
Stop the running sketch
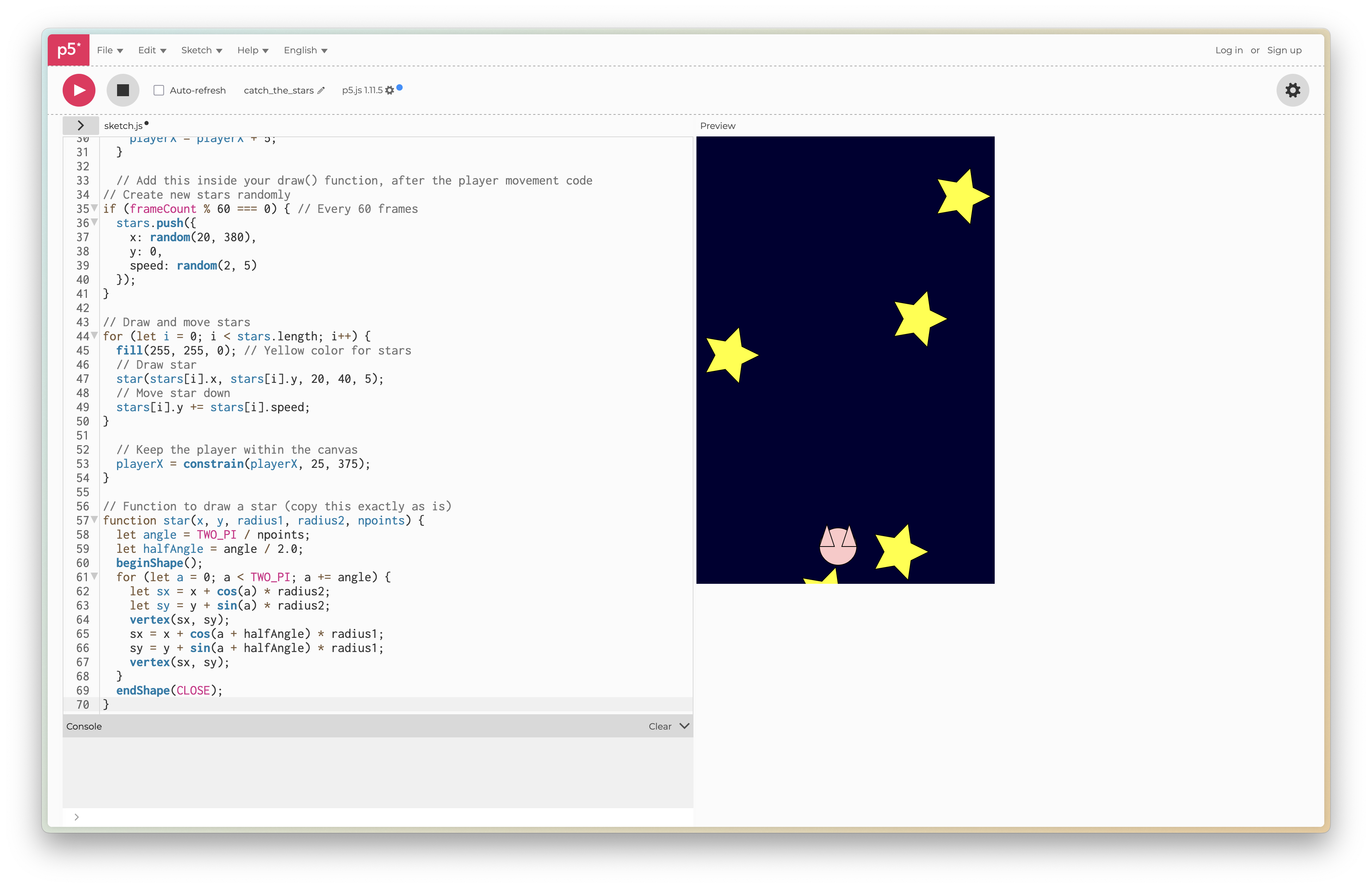point(123,91)
